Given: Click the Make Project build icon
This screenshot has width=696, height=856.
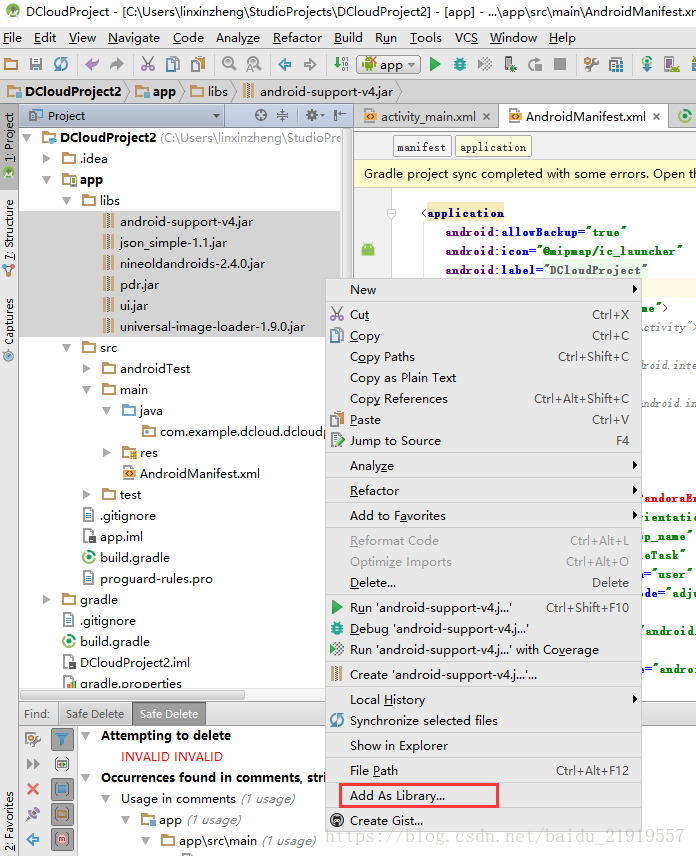Looking at the screenshot, I should [341, 64].
